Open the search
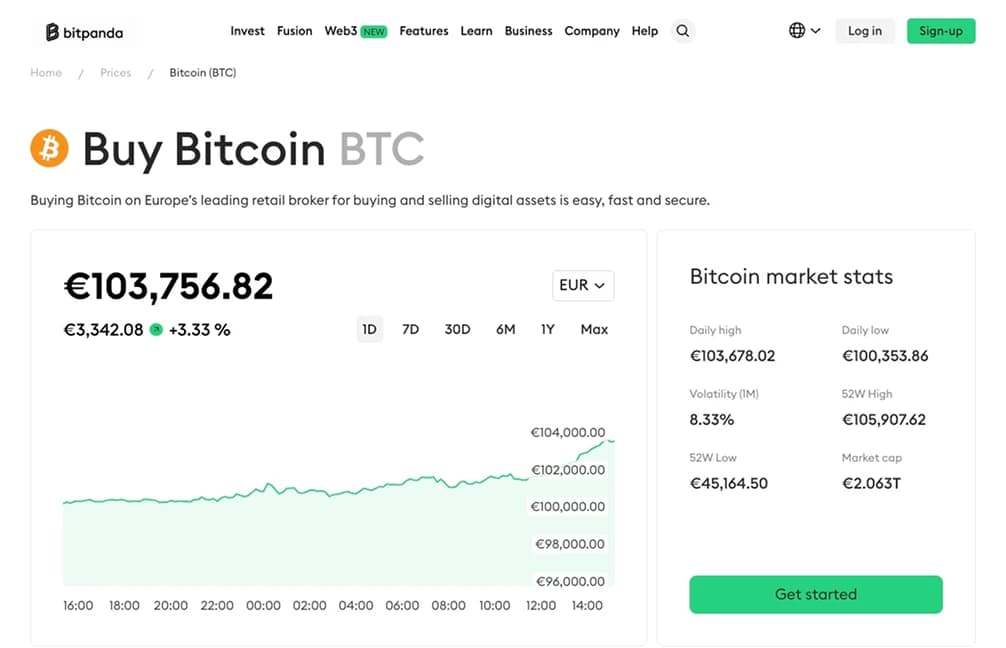Screen dimensions: 1006x648 click(x=683, y=31)
